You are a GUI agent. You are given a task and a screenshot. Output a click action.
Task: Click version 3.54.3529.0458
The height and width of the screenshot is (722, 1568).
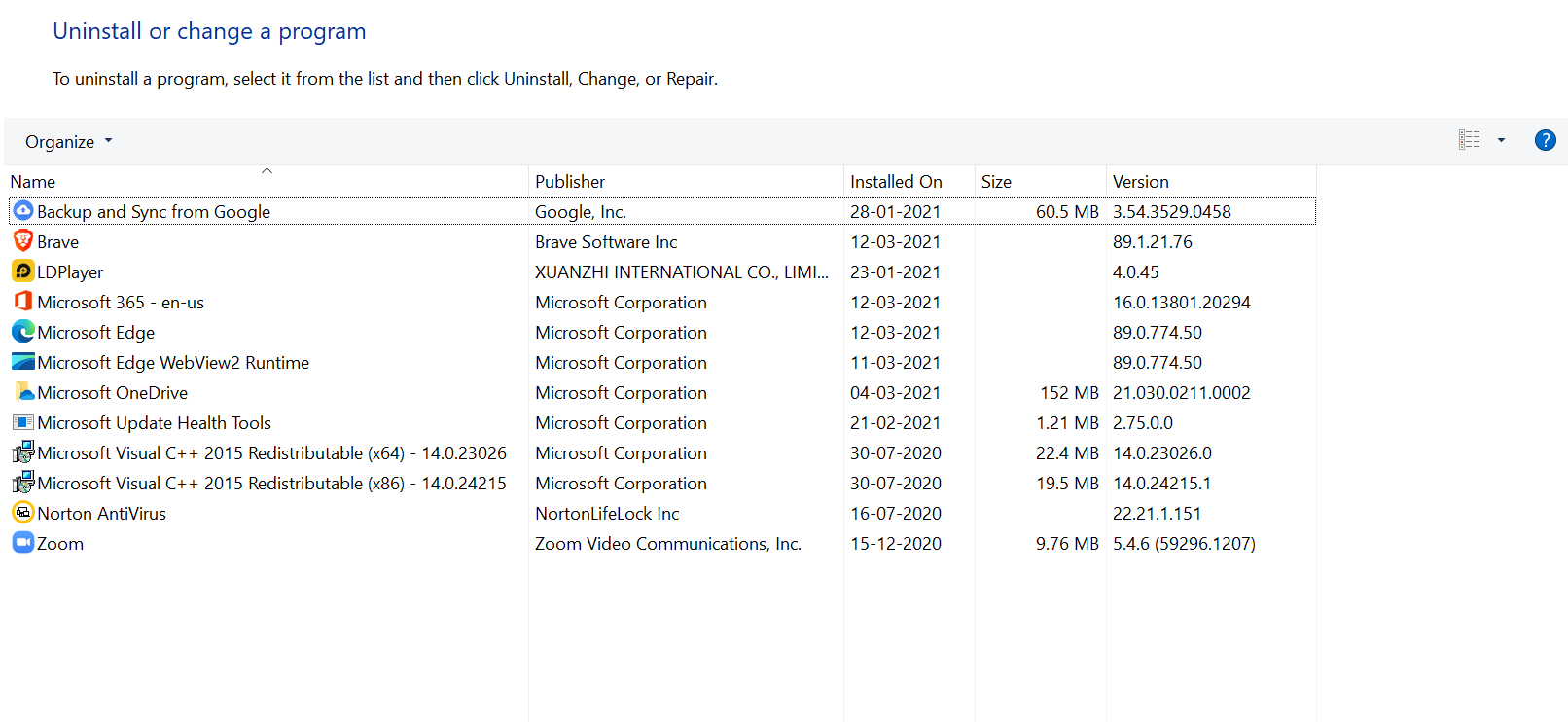tap(1172, 212)
